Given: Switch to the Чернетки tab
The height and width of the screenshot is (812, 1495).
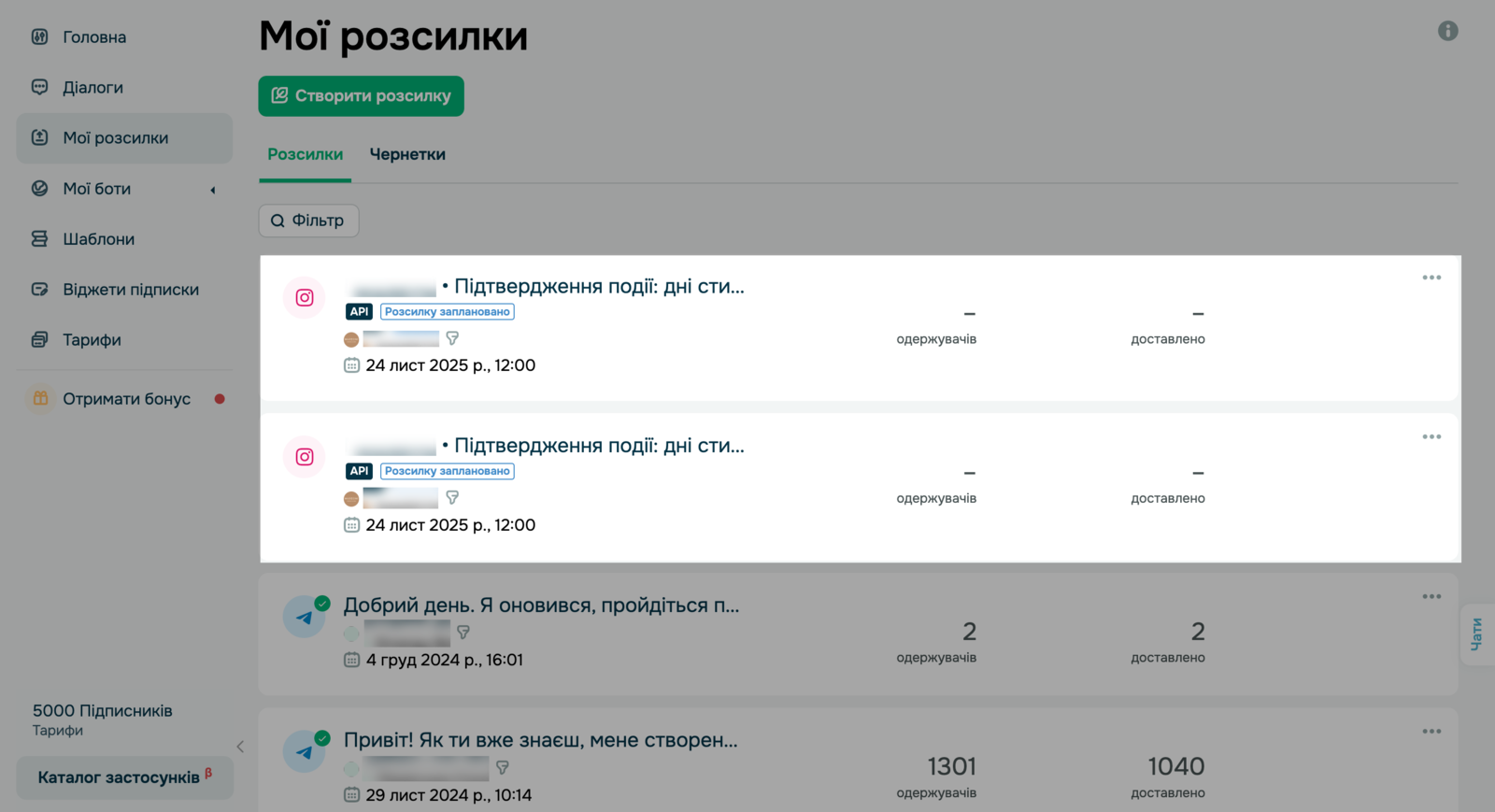Looking at the screenshot, I should click(x=407, y=154).
